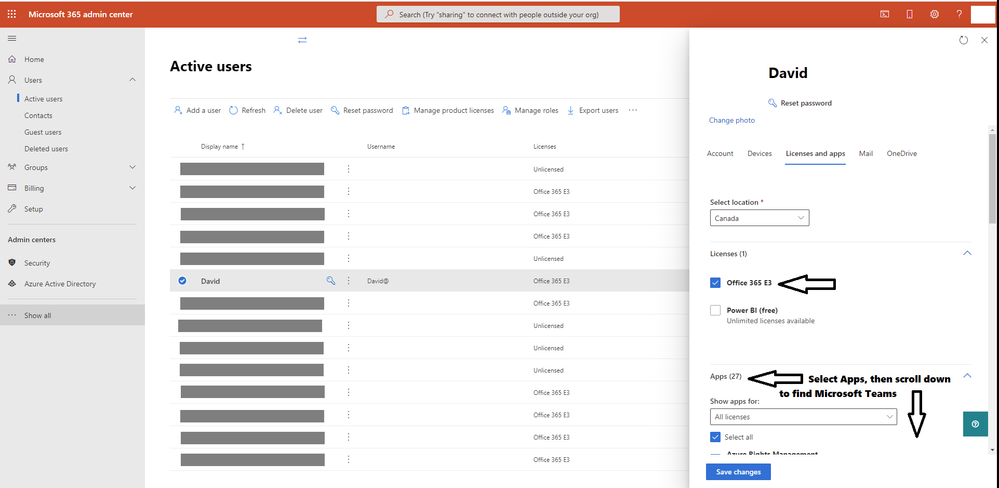Click Show all in navigation
This screenshot has width=999, height=488.
click(38, 315)
